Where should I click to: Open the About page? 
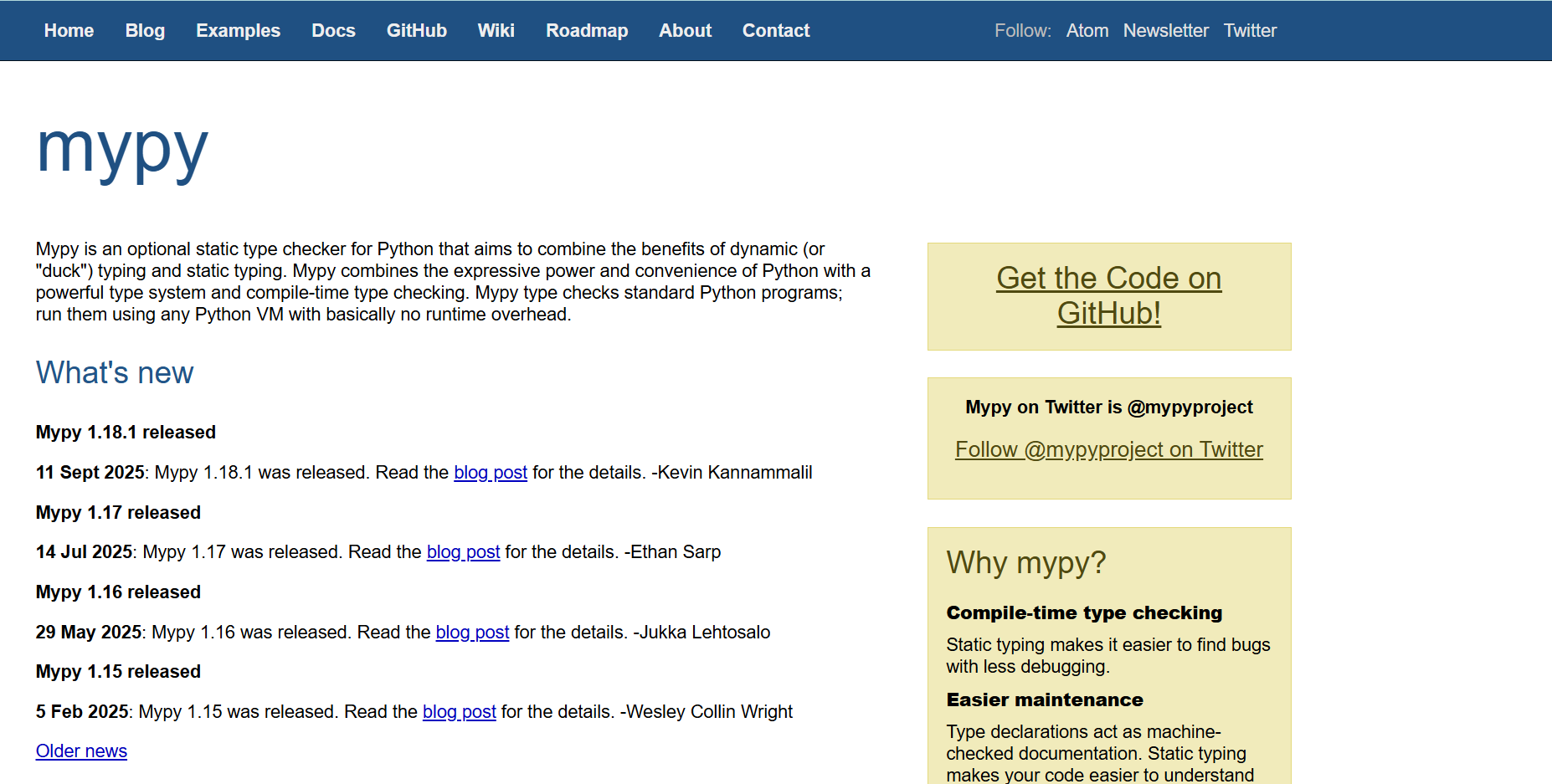click(685, 31)
